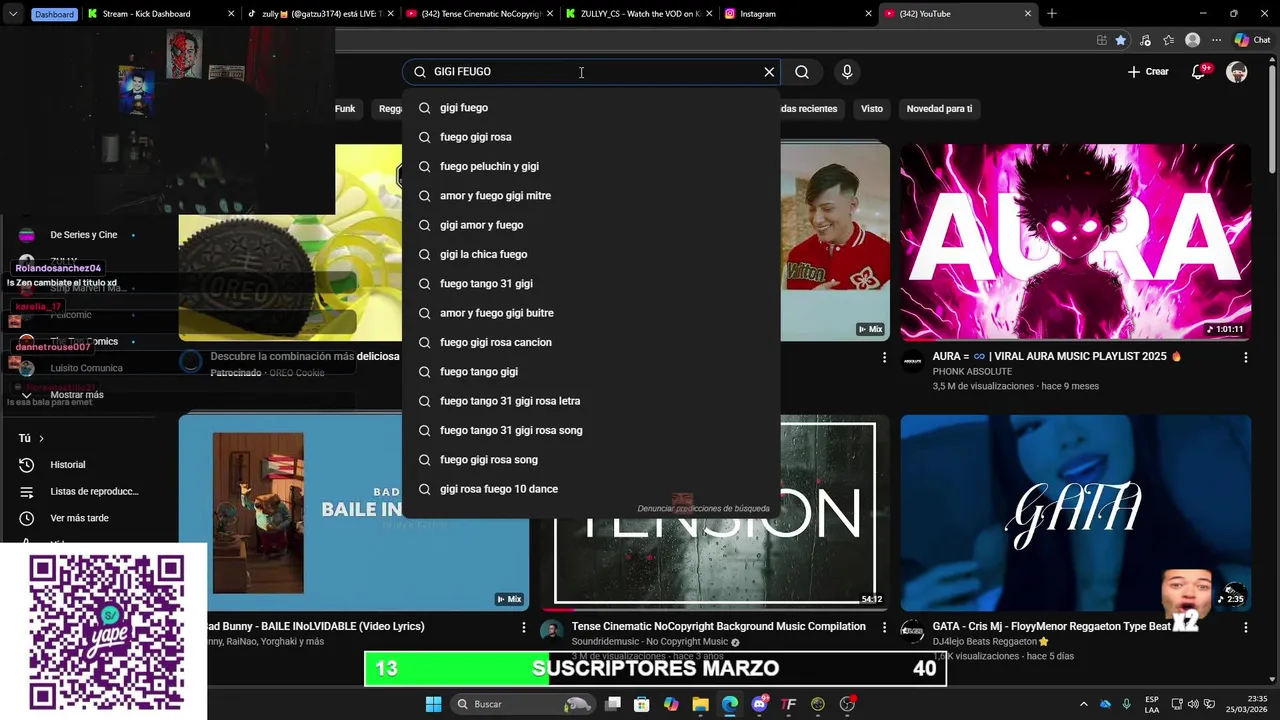This screenshot has width=1280, height=720.
Task: Open the PHONK ABSOLUTE channel link
Action: 972,371
